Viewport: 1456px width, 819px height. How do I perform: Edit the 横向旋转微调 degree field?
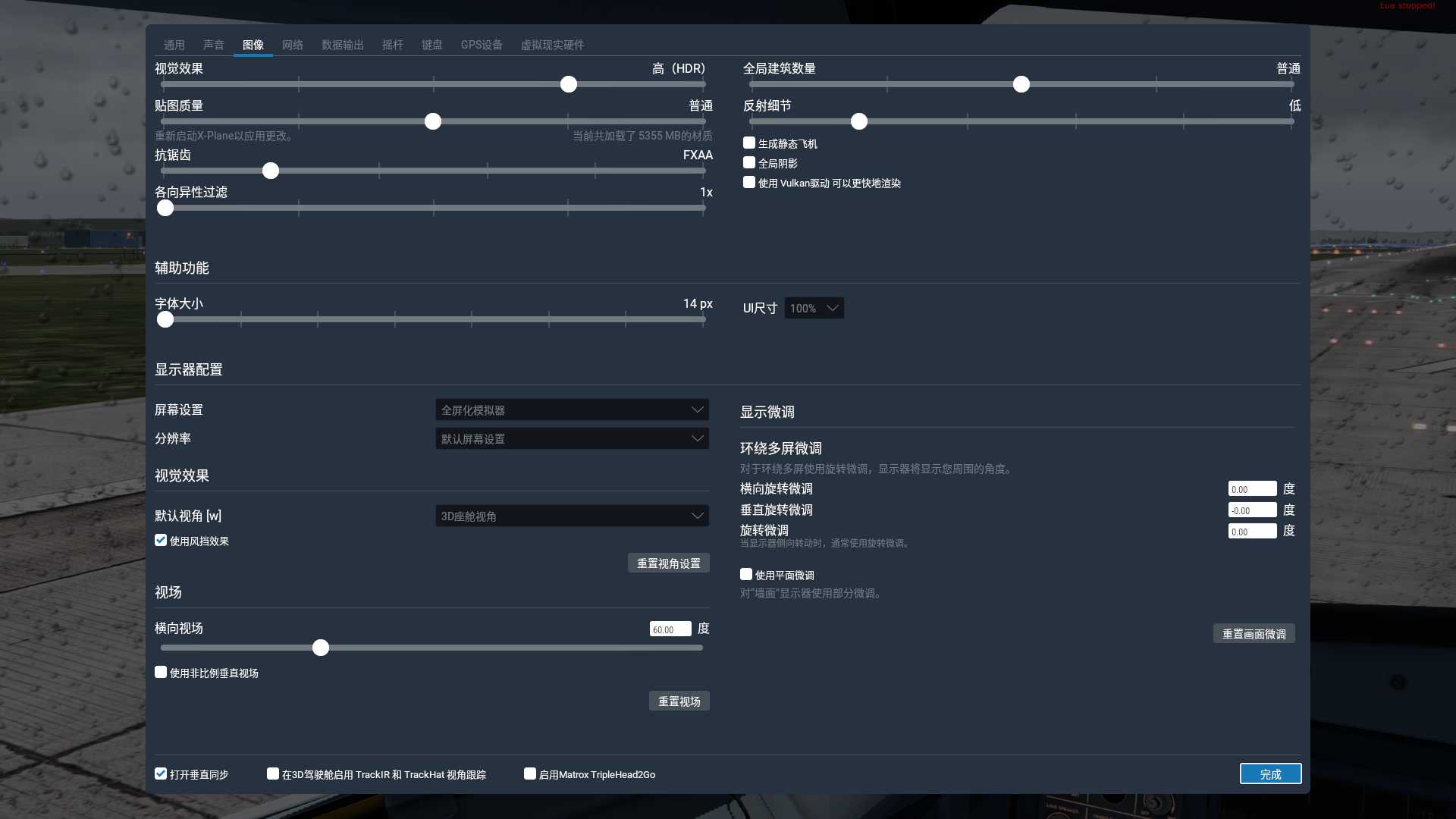(1251, 488)
